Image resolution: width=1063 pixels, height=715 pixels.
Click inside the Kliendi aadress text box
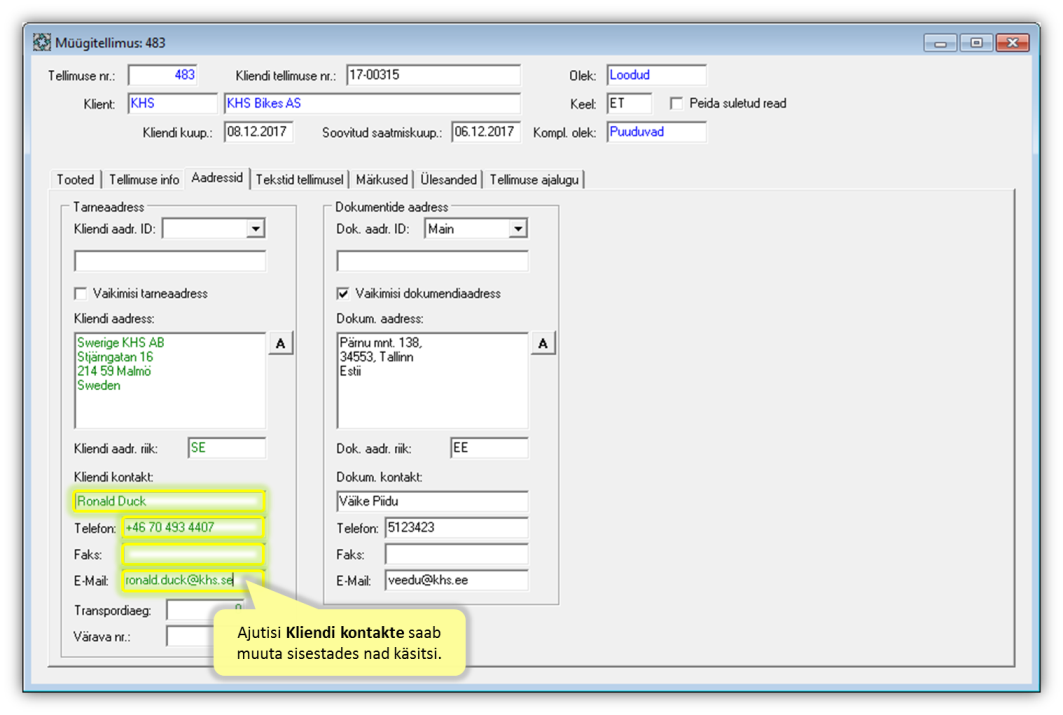170,380
